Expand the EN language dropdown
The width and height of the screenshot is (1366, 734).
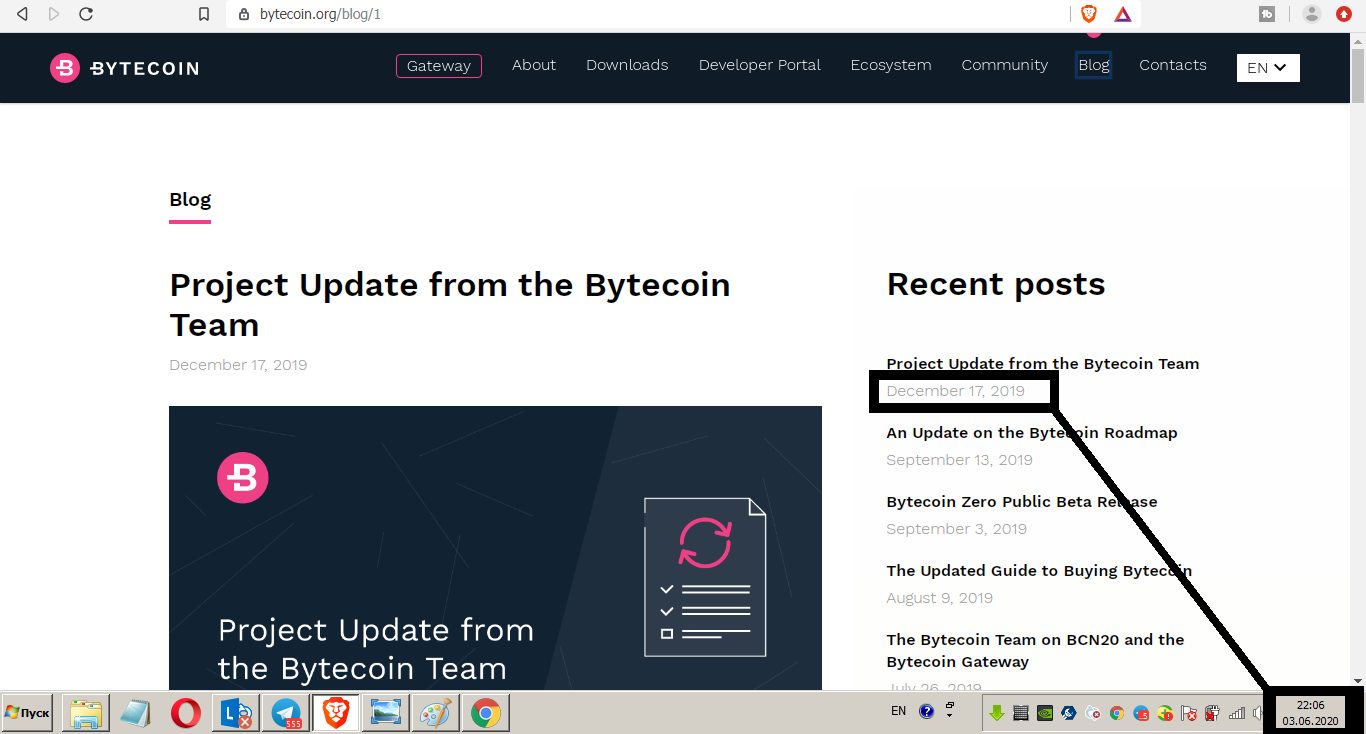click(1268, 68)
